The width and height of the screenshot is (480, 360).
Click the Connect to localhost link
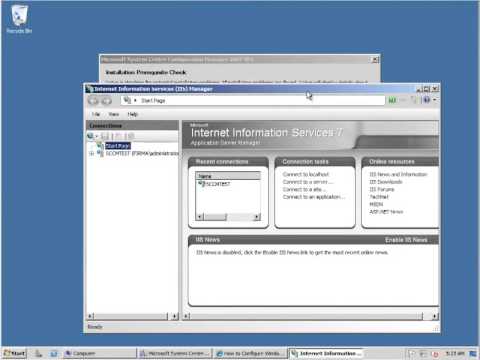(x=306, y=174)
